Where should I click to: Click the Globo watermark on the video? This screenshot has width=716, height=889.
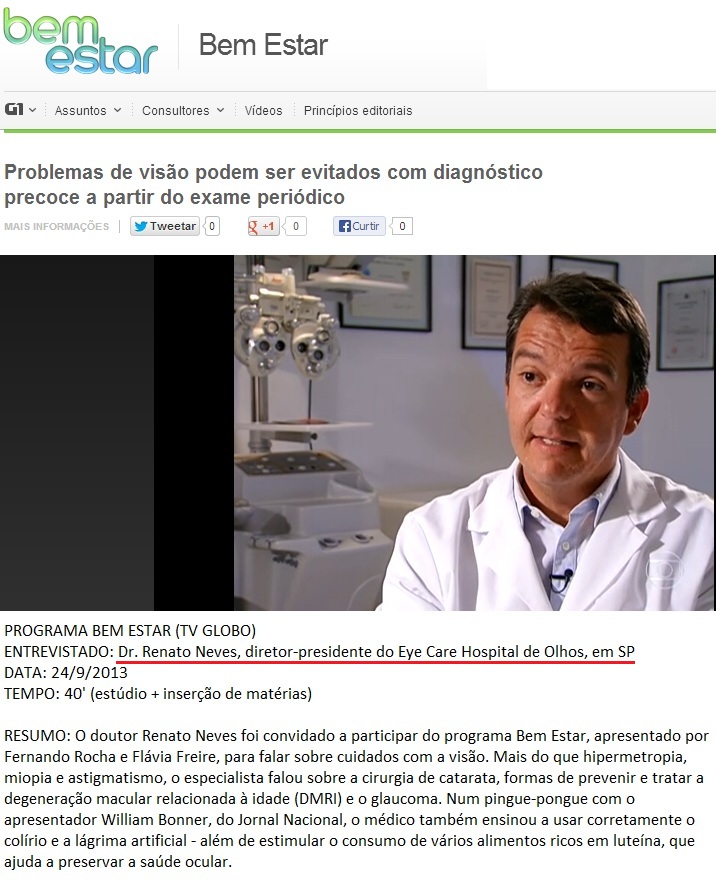(665, 569)
